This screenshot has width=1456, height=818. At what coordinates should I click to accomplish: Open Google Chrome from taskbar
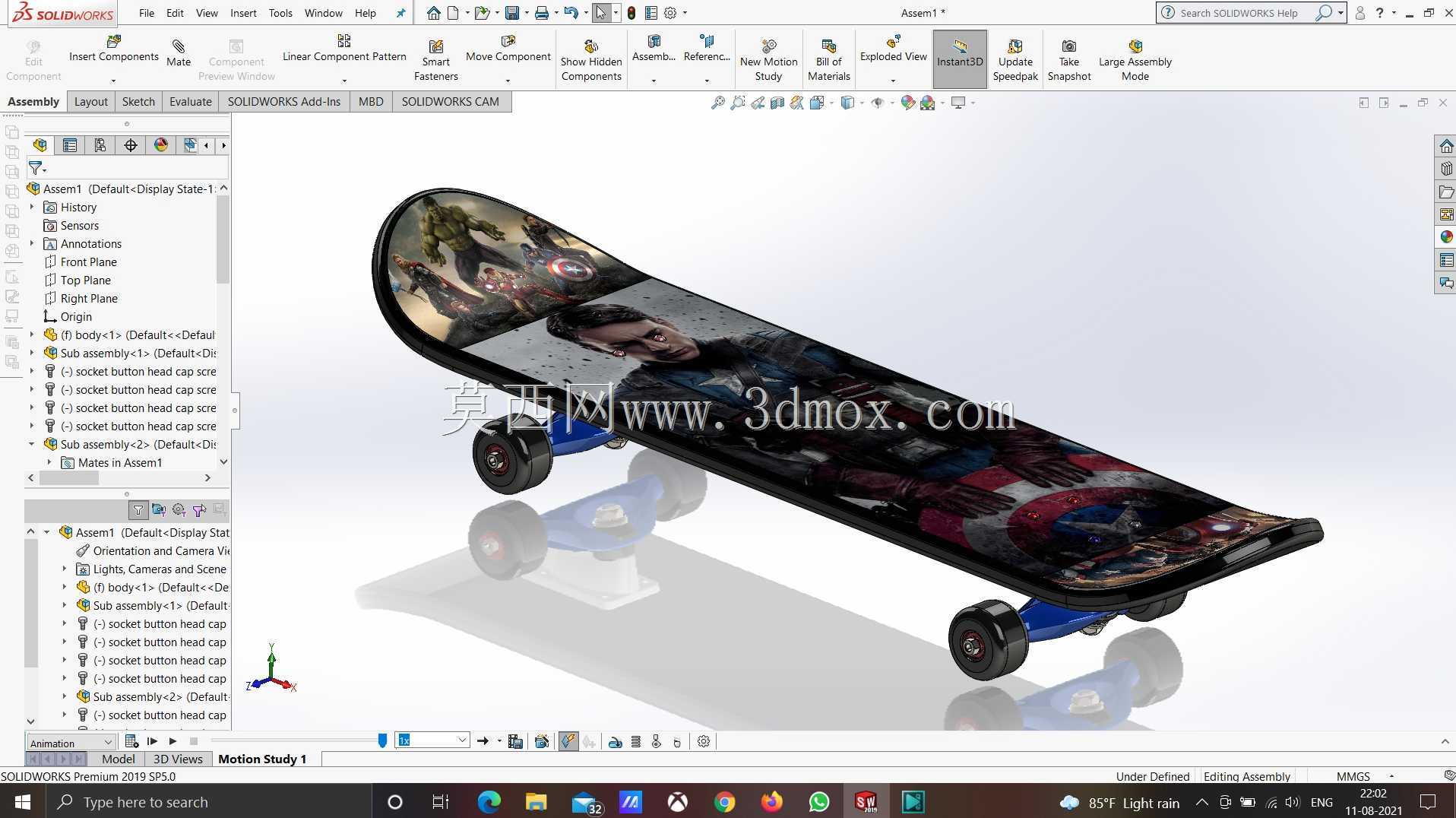[x=724, y=802]
